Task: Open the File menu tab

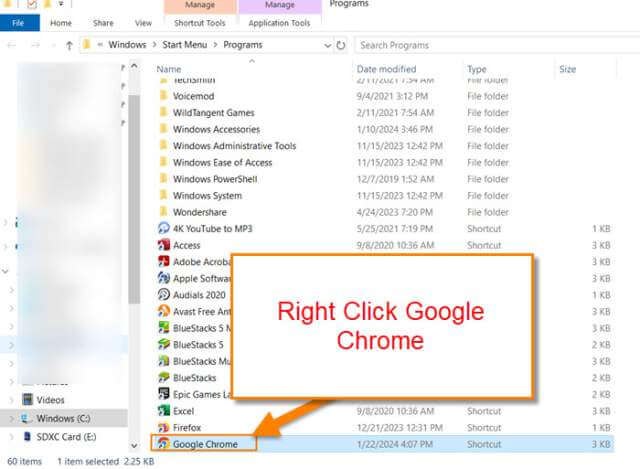Action: click(20, 23)
